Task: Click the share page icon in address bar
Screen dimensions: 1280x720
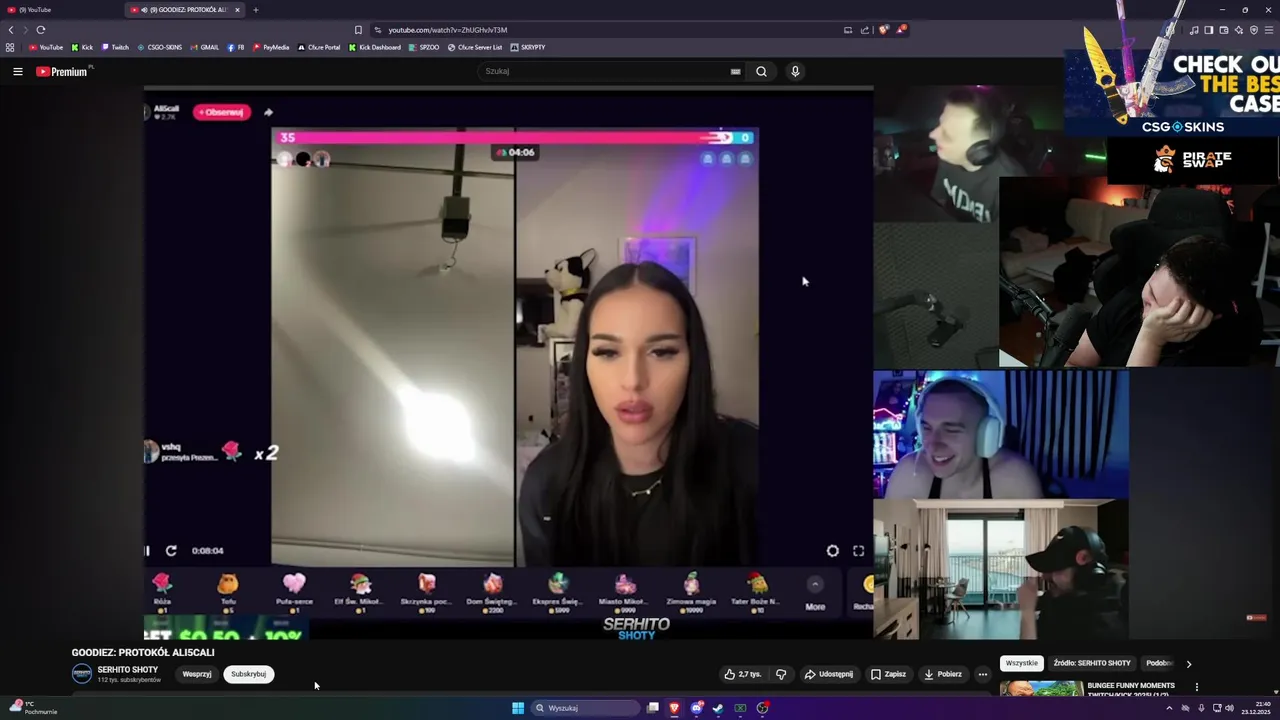Action: [x=865, y=30]
